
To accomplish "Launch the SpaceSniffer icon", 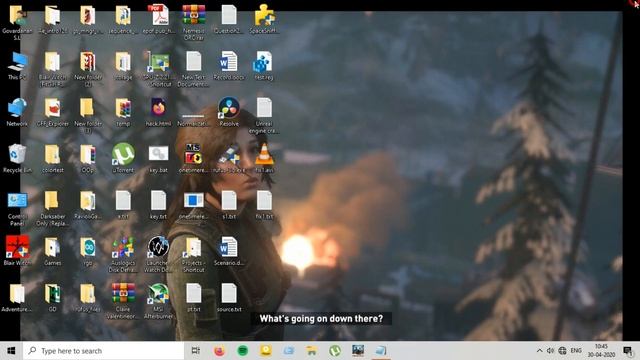I will pos(264,19).
